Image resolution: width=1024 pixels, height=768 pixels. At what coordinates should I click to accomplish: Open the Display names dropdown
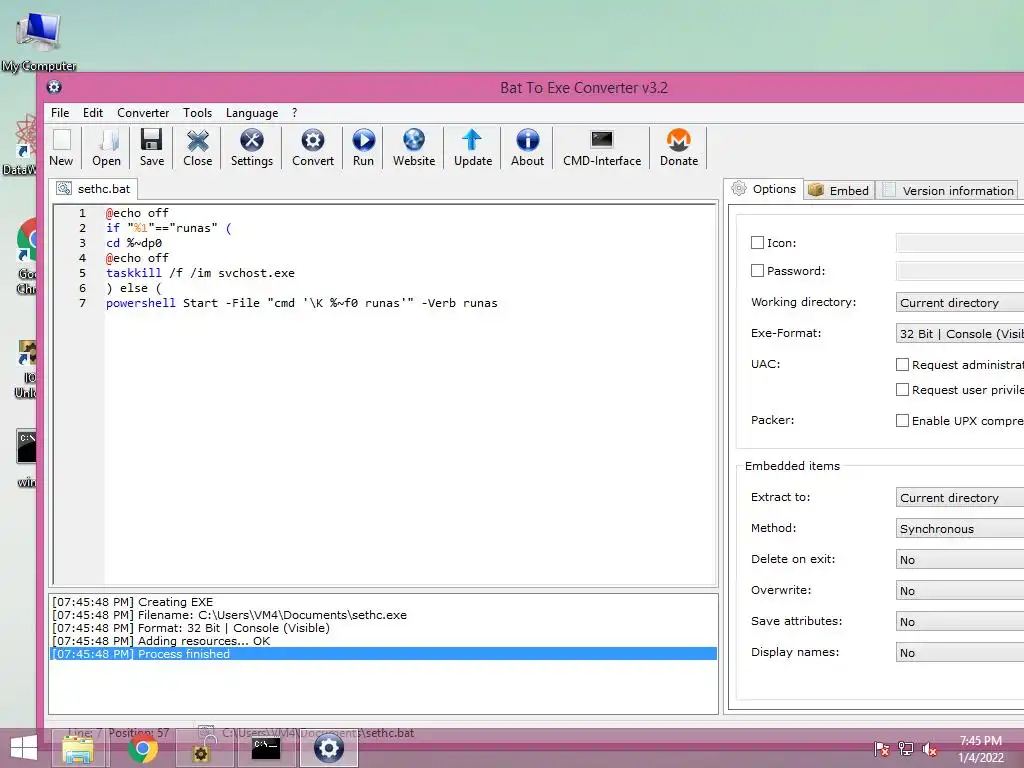point(960,652)
